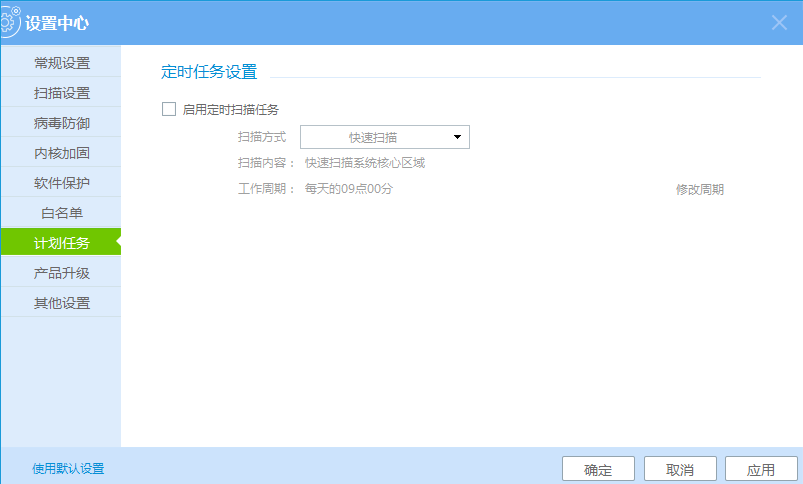Go to the 内核加固 settings
The image size is (803, 484).
pos(61,153)
